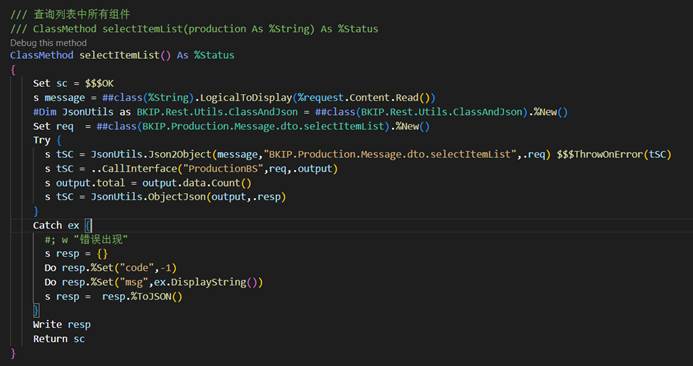The width and height of the screenshot is (693, 366).
Task: Click 's resp = {}' line
Action: (76, 254)
